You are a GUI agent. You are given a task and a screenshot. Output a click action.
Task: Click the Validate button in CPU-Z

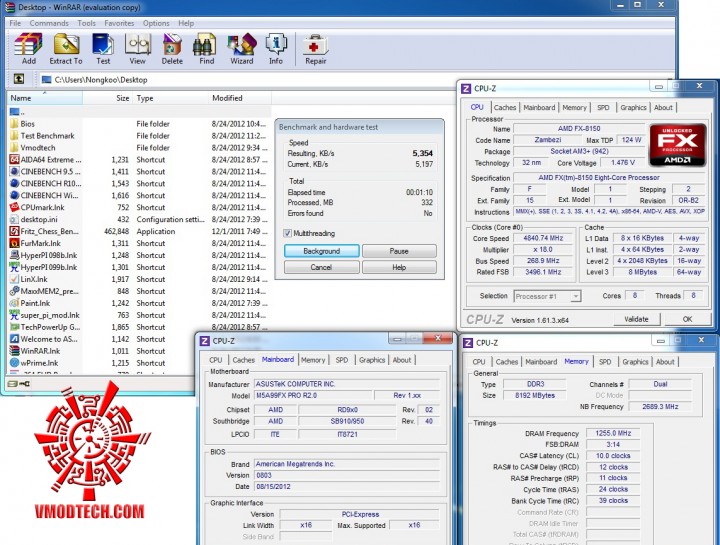[x=636, y=319]
